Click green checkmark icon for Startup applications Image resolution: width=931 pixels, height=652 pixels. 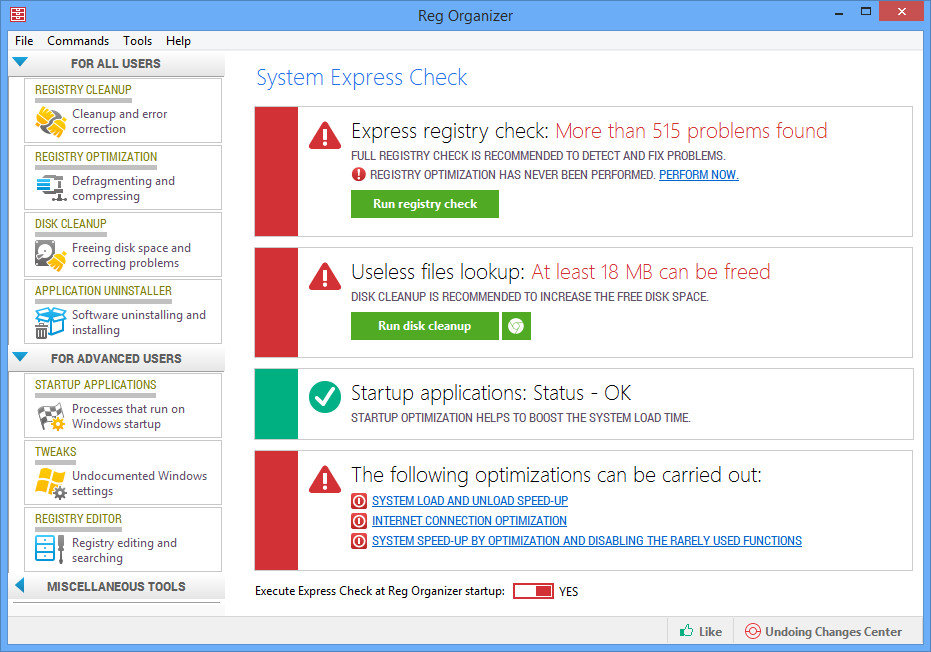325,397
